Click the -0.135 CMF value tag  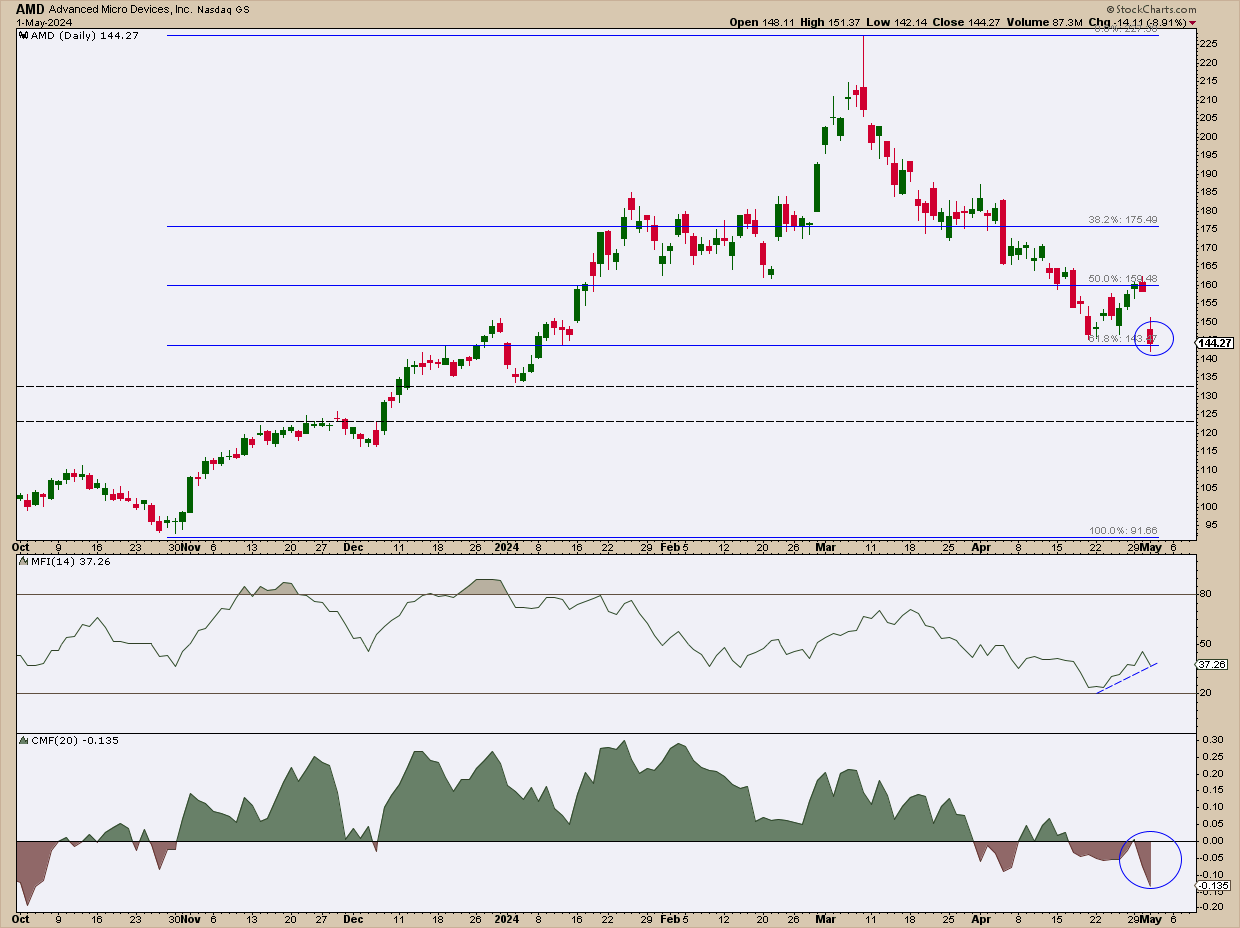click(1214, 886)
